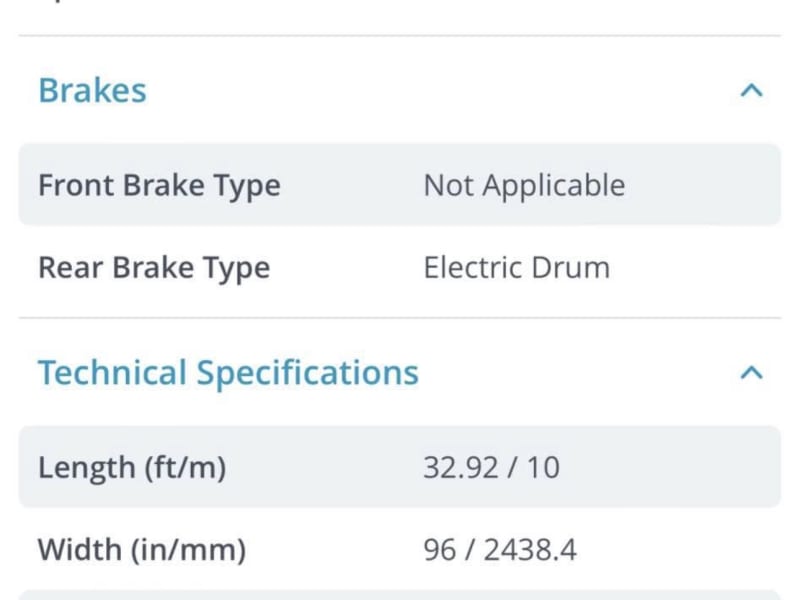Click the 2438.4 millimeter figure
800x600 pixels.
click(530, 550)
